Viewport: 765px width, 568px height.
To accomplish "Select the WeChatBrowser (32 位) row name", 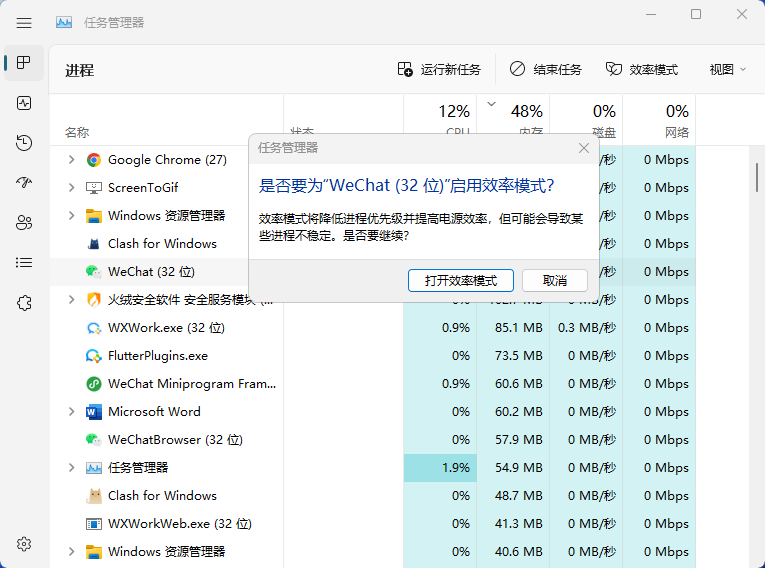I will (x=175, y=440).
